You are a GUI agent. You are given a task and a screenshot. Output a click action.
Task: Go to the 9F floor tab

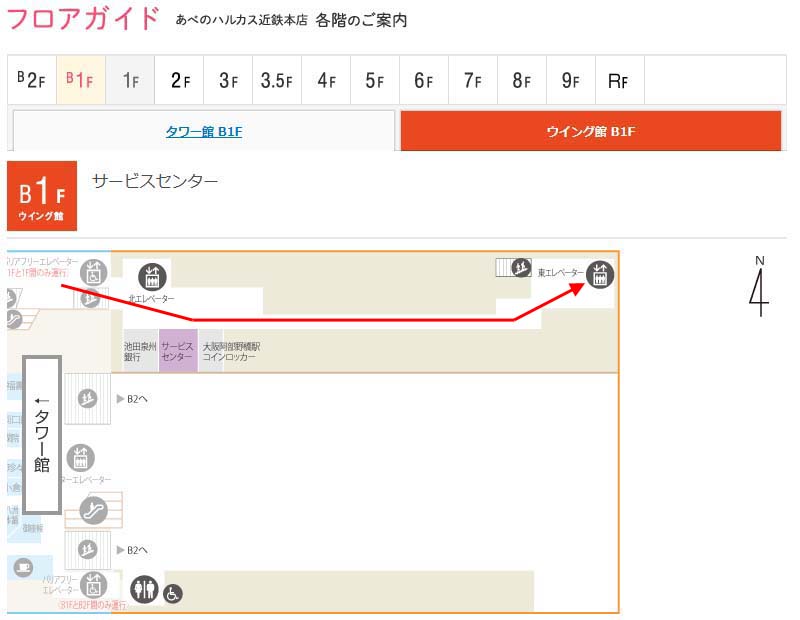click(570, 81)
